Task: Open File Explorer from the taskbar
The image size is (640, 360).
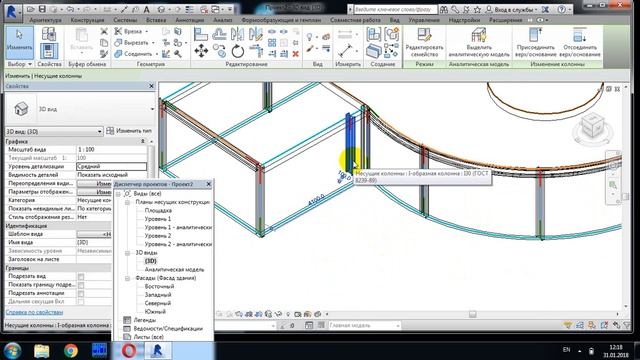Action: click(42, 351)
